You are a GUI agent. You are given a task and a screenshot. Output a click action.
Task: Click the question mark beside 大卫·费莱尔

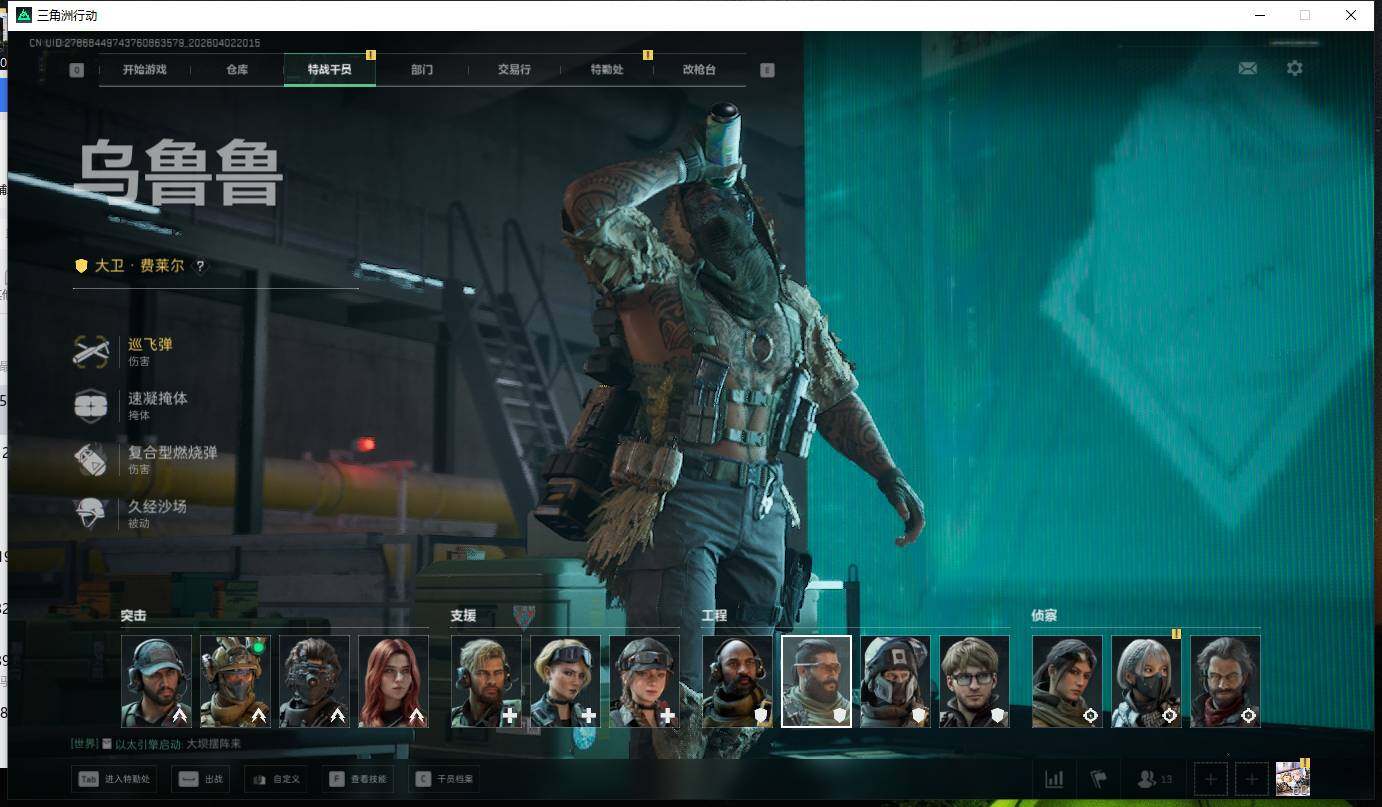click(200, 266)
